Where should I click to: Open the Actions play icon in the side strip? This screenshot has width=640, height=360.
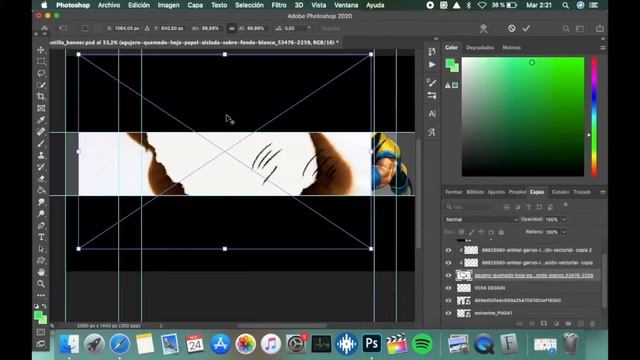tap(432, 65)
